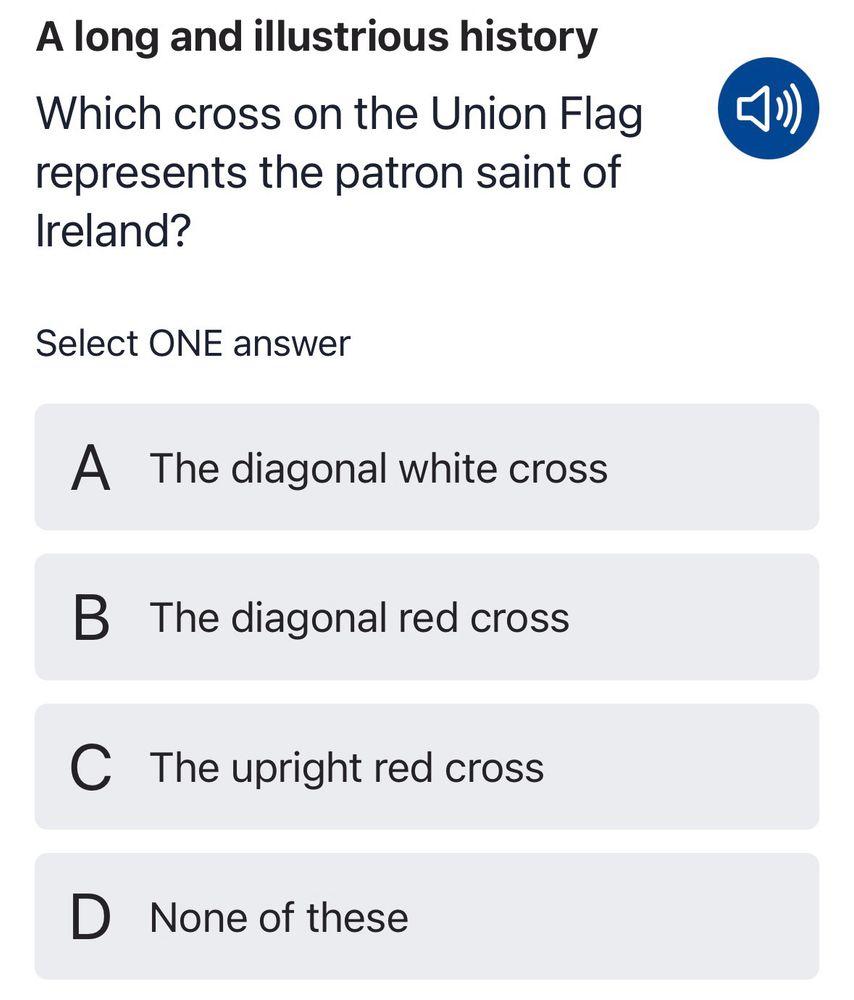Pick answer C, the upright red cross

pos(427,767)
